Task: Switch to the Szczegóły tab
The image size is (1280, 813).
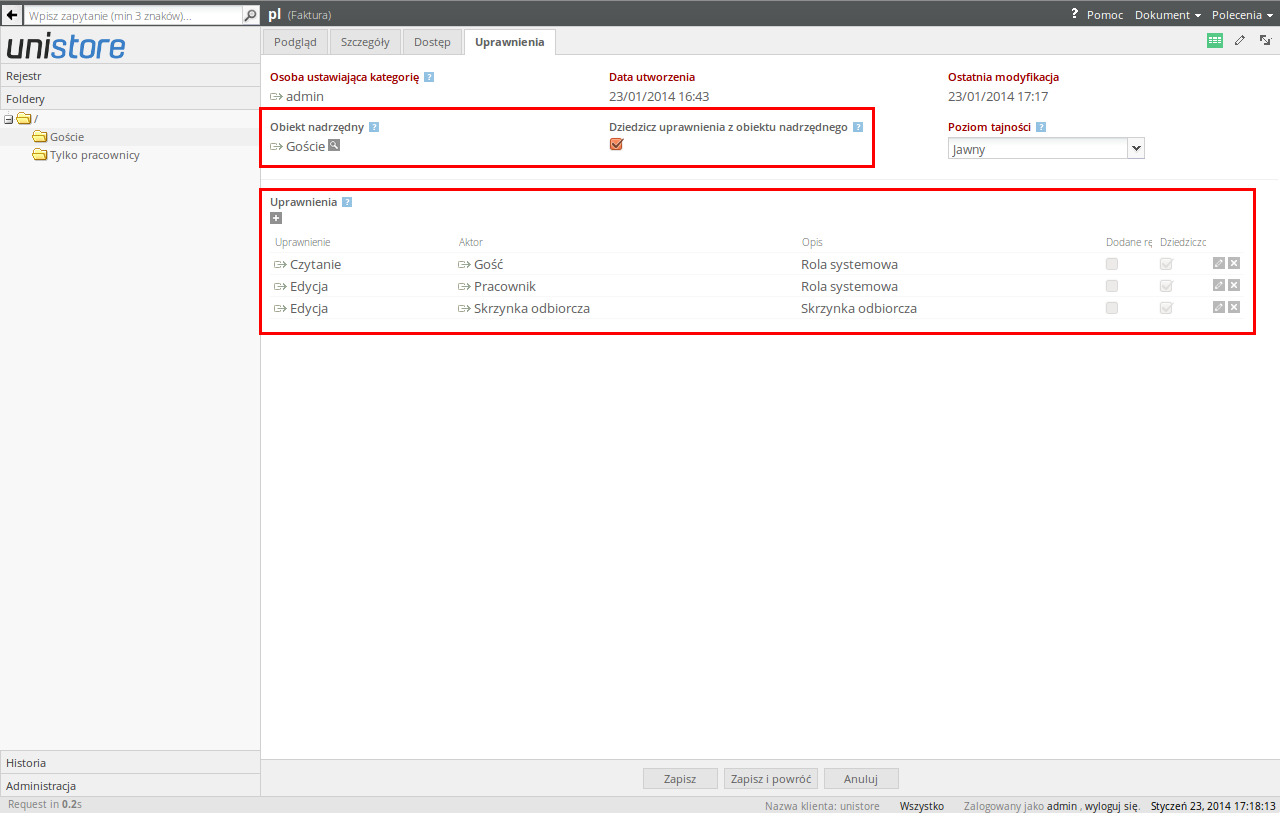Action: (365, 42)
